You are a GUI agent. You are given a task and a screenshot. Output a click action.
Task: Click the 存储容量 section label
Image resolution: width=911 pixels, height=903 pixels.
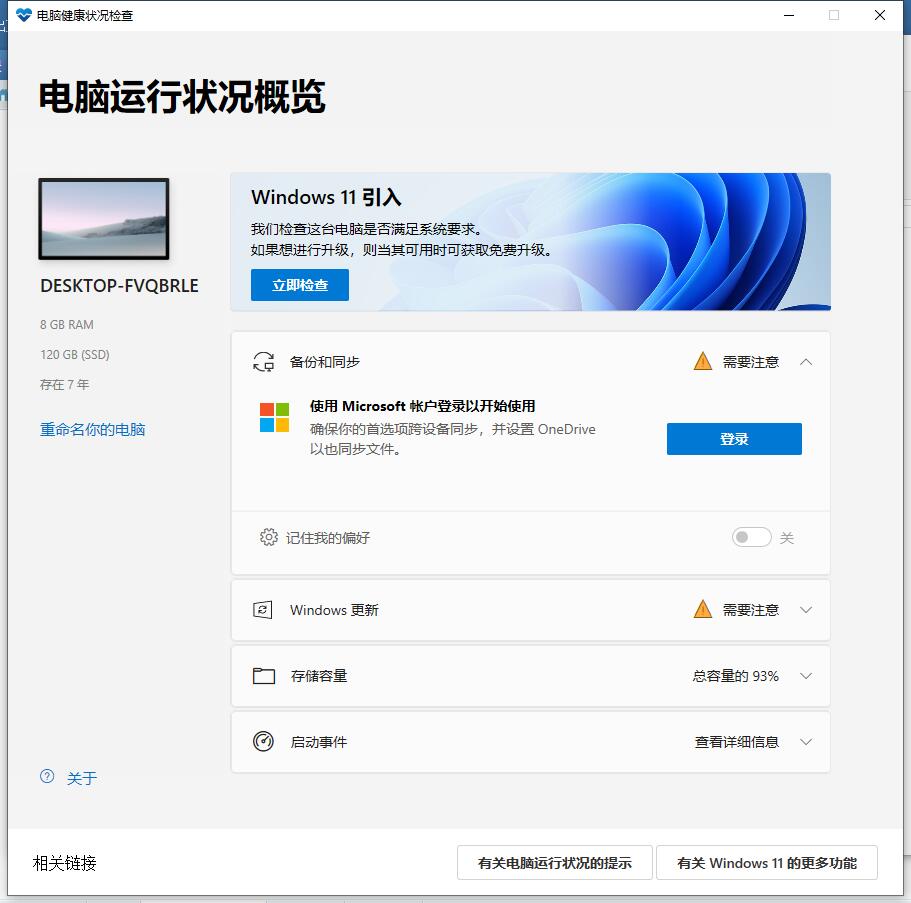319,676
